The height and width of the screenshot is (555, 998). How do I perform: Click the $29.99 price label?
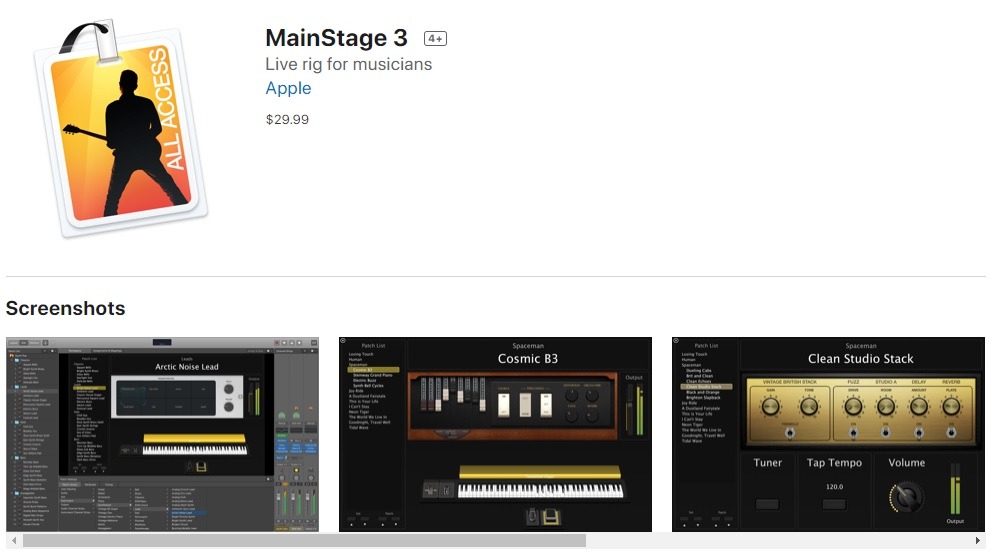point(287,120)
